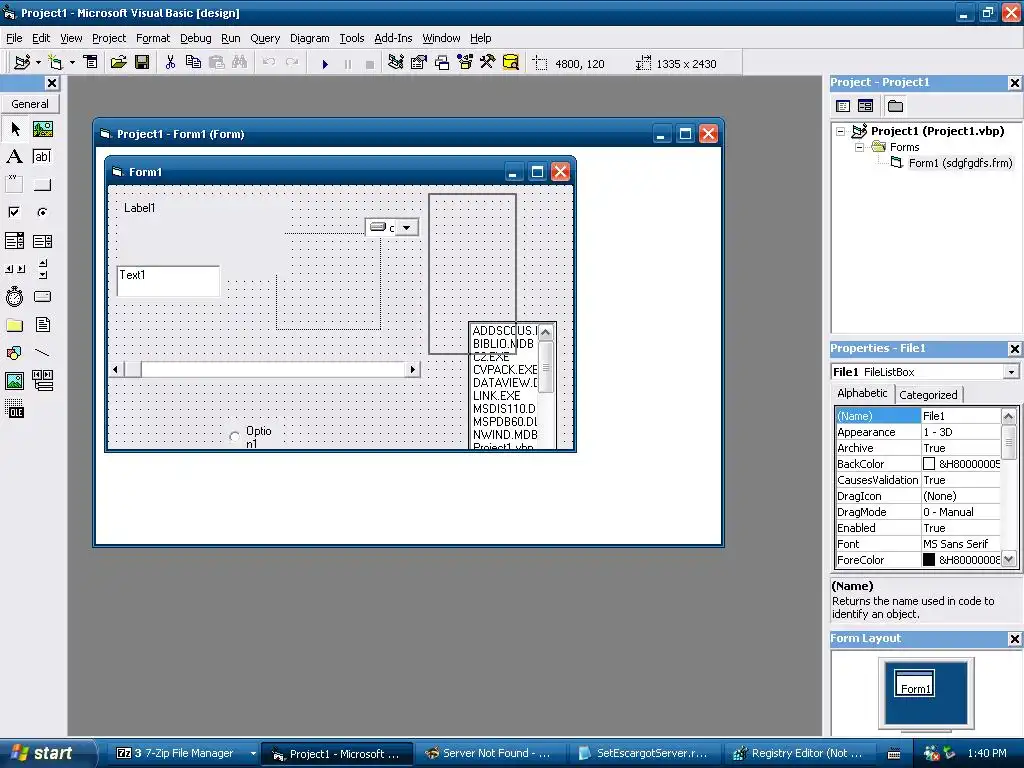
Task: Click the BackColor color swatch
Action: pos(929,464)
